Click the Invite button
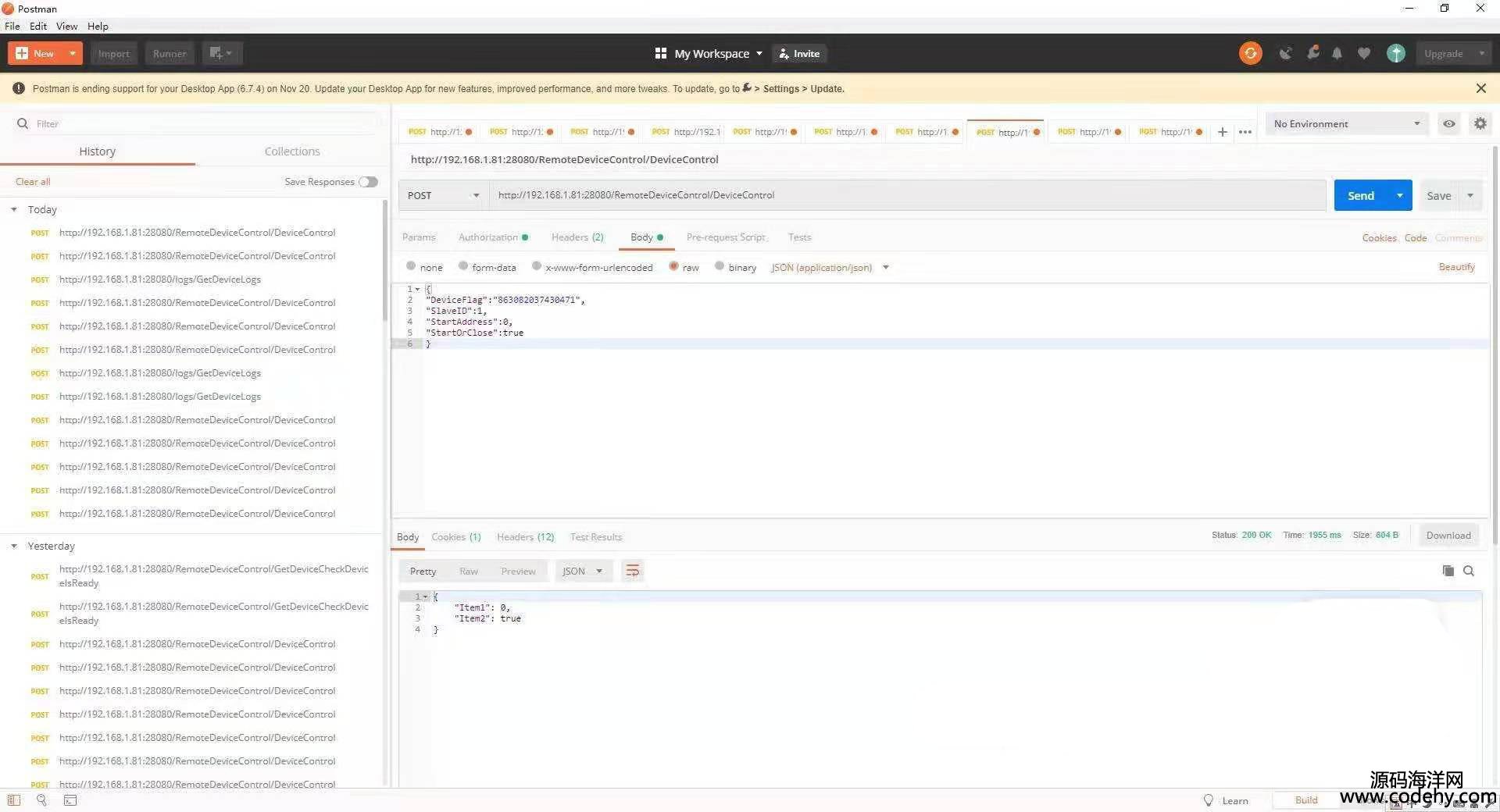 [800, 53]
